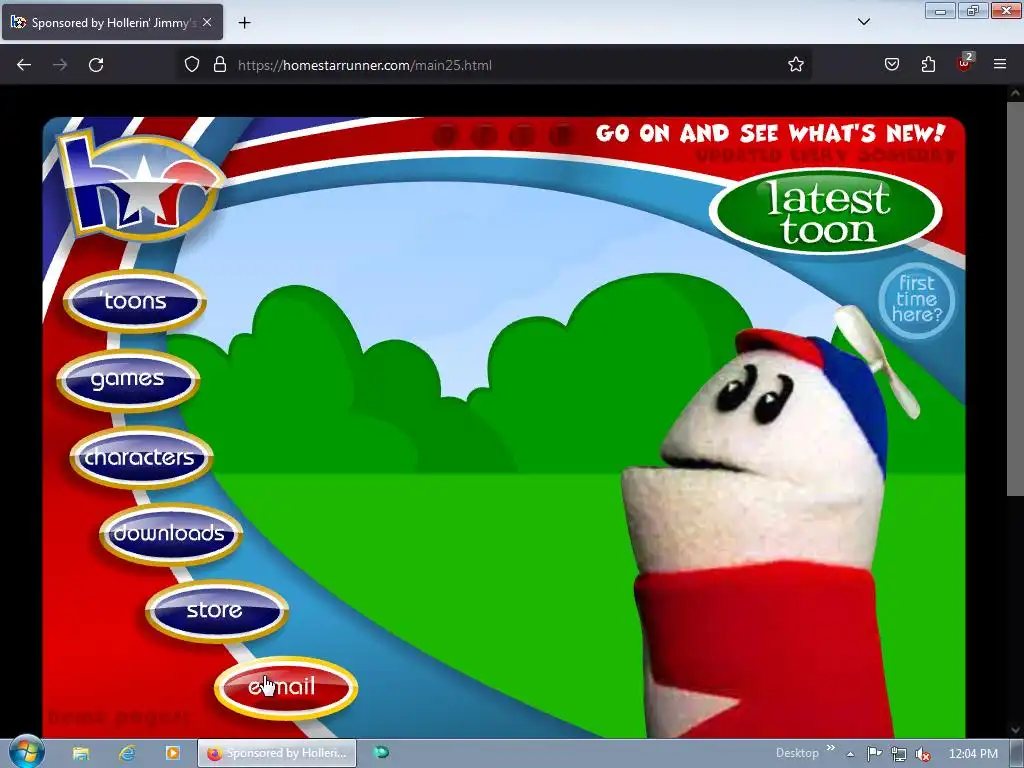Viewport: 1024px width, 768px height.
Task: Select the Firefox Sponsored by Hollerin taskbar button
Action: click(x=277, y=754)
